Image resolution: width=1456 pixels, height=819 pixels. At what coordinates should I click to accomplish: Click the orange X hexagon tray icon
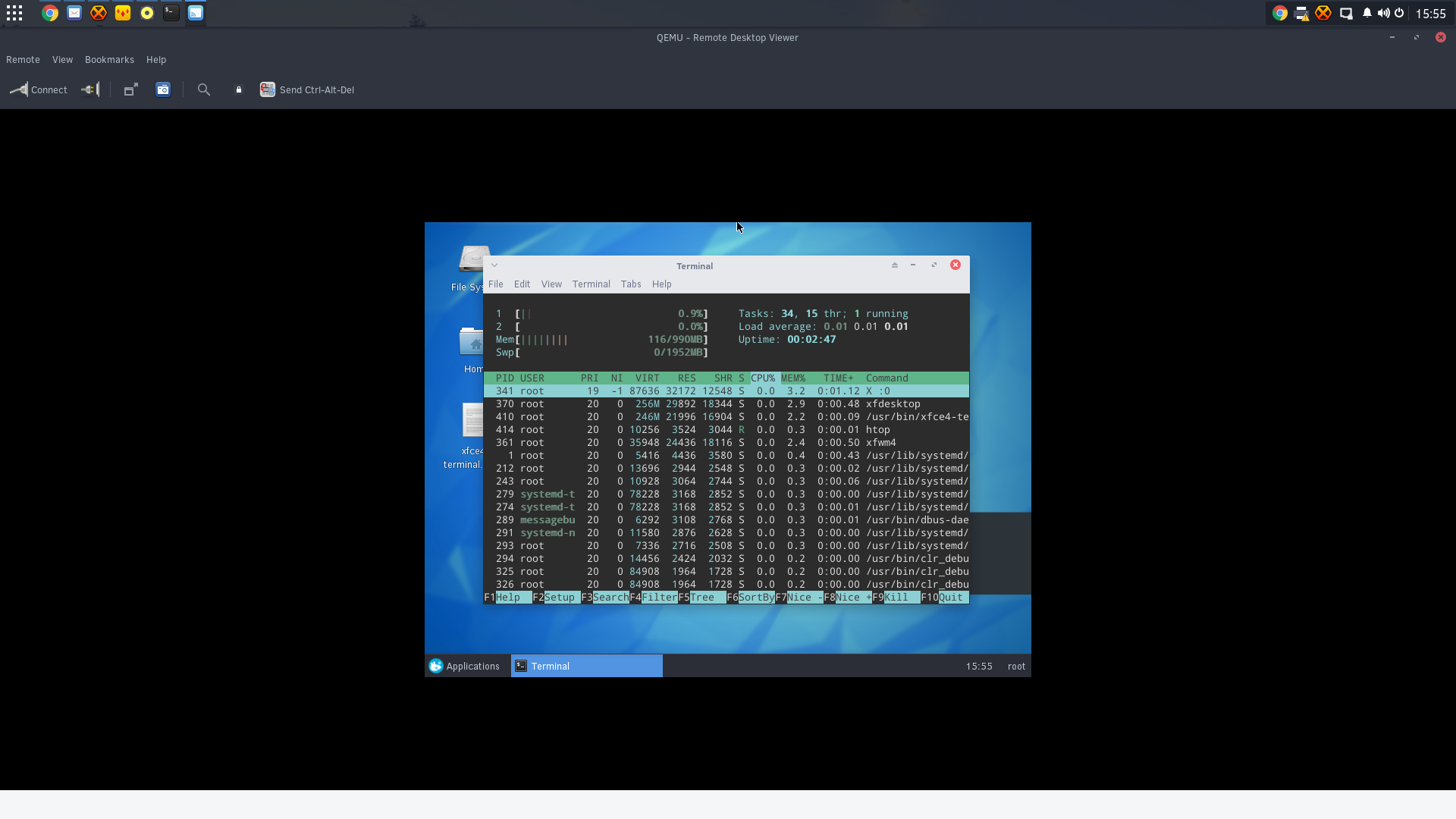1323,13
